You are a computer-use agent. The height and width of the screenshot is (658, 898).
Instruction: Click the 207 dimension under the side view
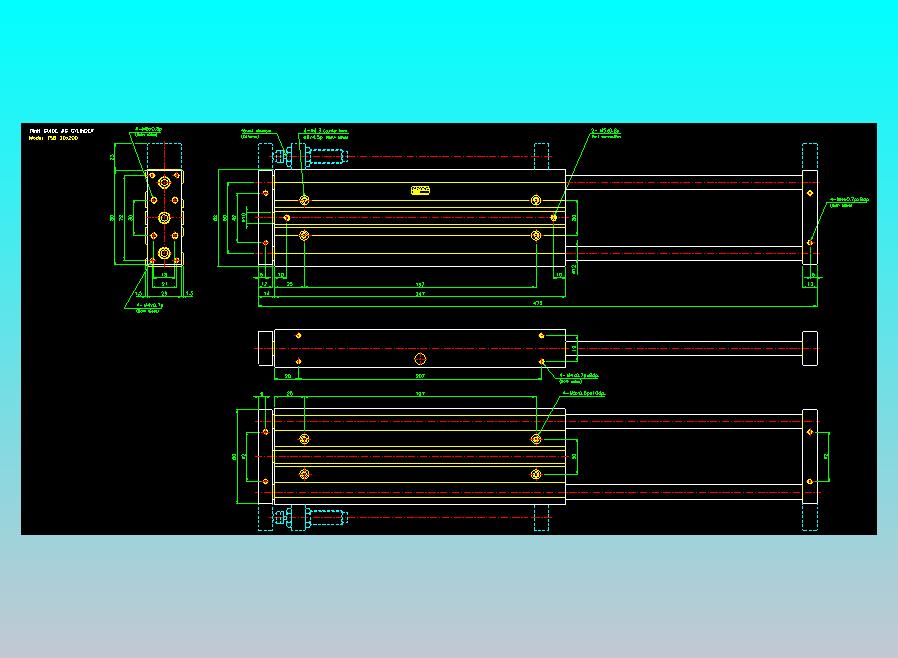pyautogui.click(x=420, y=376)
